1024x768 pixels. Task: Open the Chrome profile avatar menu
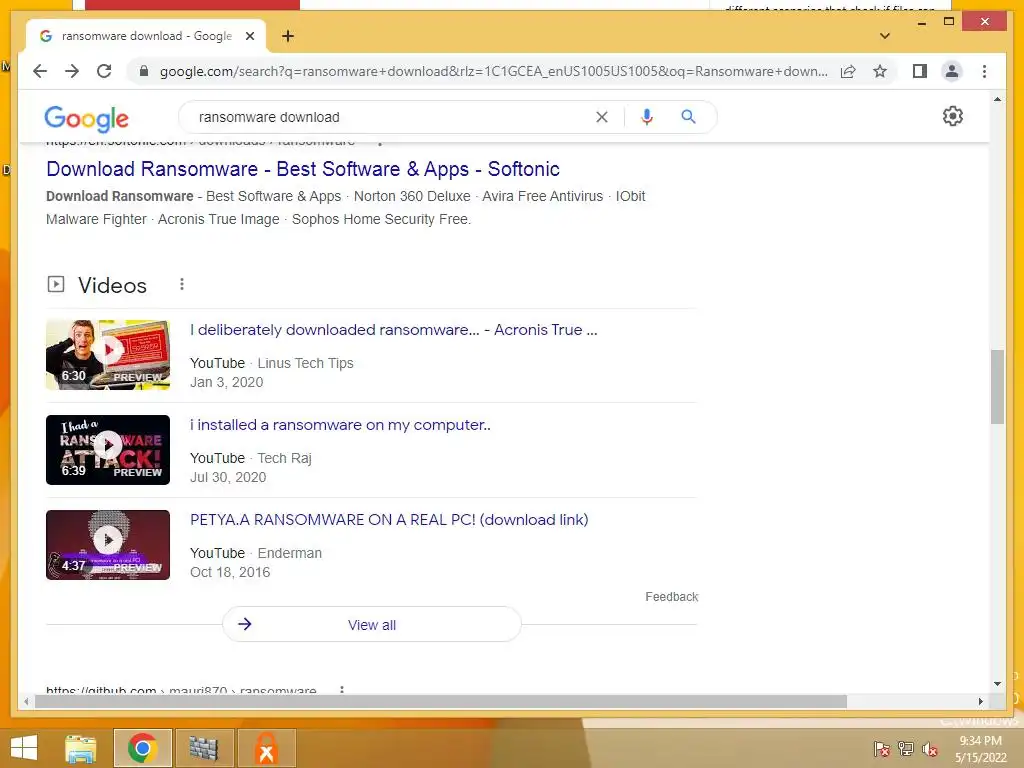952,71
